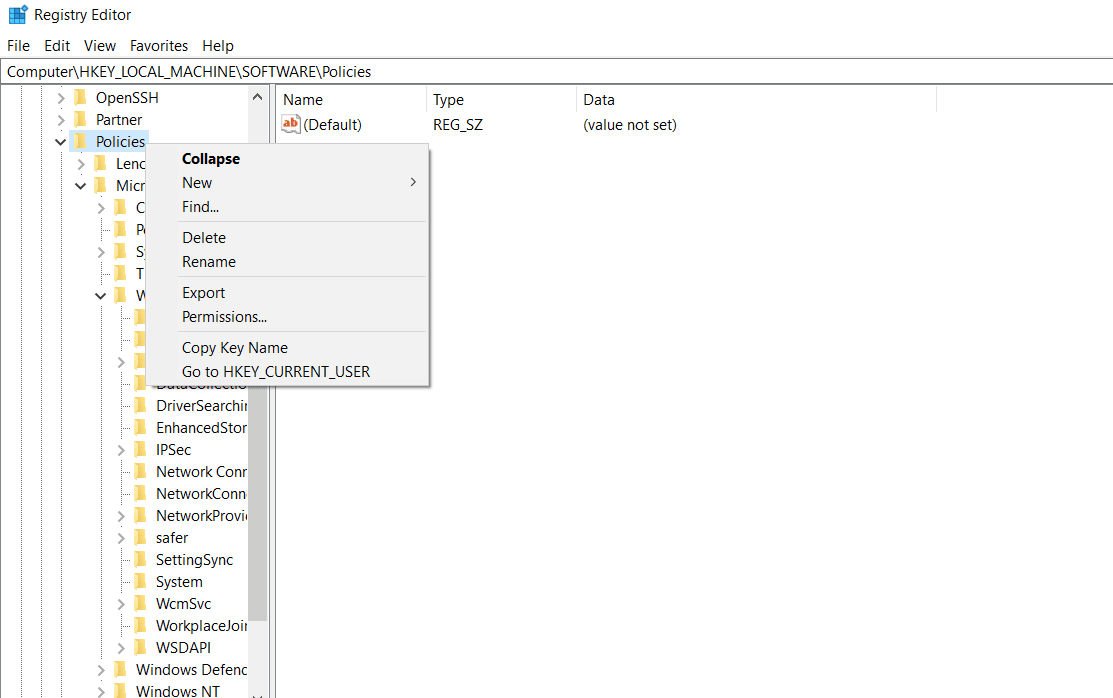Open the Favorites menu
Screen dimensions: 1113x698
click(159, 46)
